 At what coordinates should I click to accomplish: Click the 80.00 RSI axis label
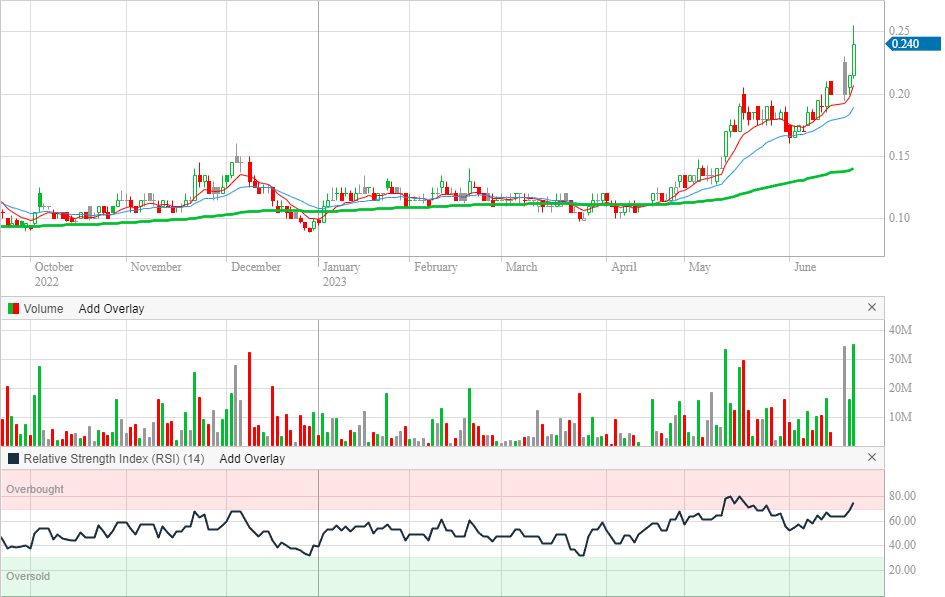pyautogui.click(x=904, y=497)
